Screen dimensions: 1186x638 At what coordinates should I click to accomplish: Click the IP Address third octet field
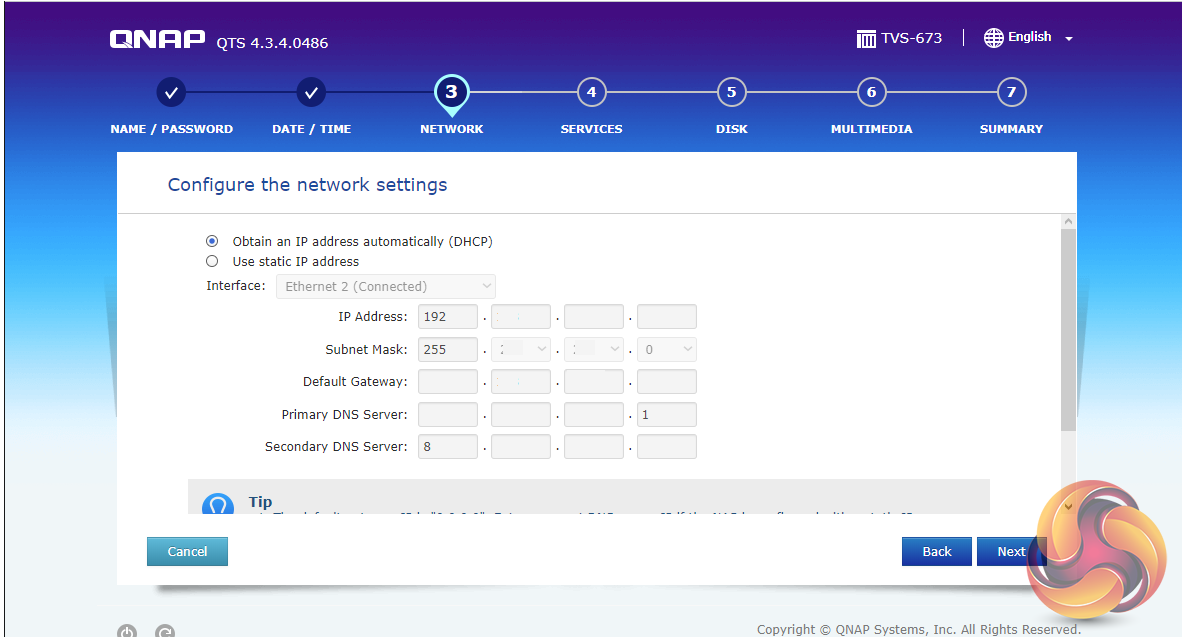click(x=594, y=317)
